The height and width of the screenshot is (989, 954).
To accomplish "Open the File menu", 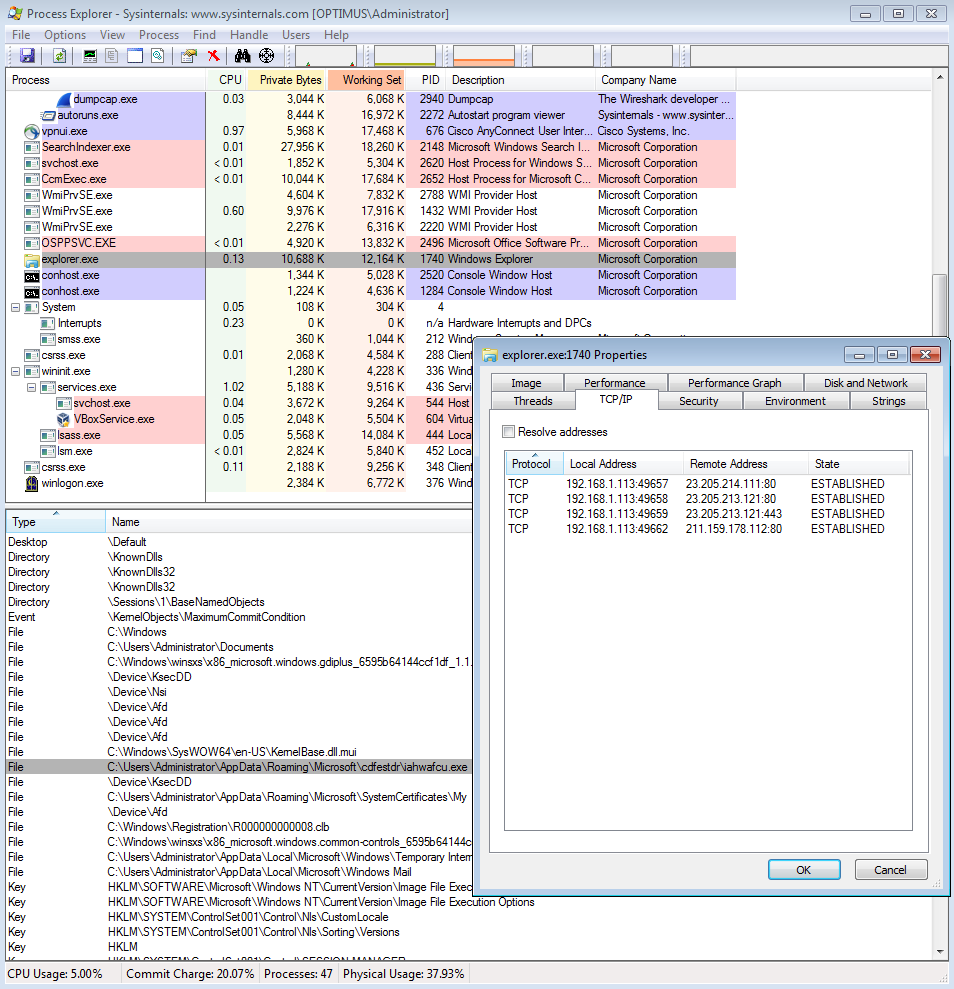I will point(21,35).
